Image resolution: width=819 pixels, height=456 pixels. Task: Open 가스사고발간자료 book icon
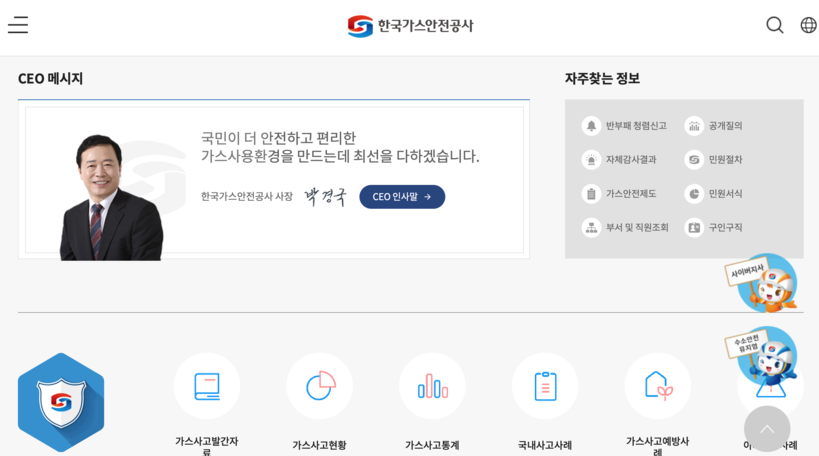pos(207,386)
